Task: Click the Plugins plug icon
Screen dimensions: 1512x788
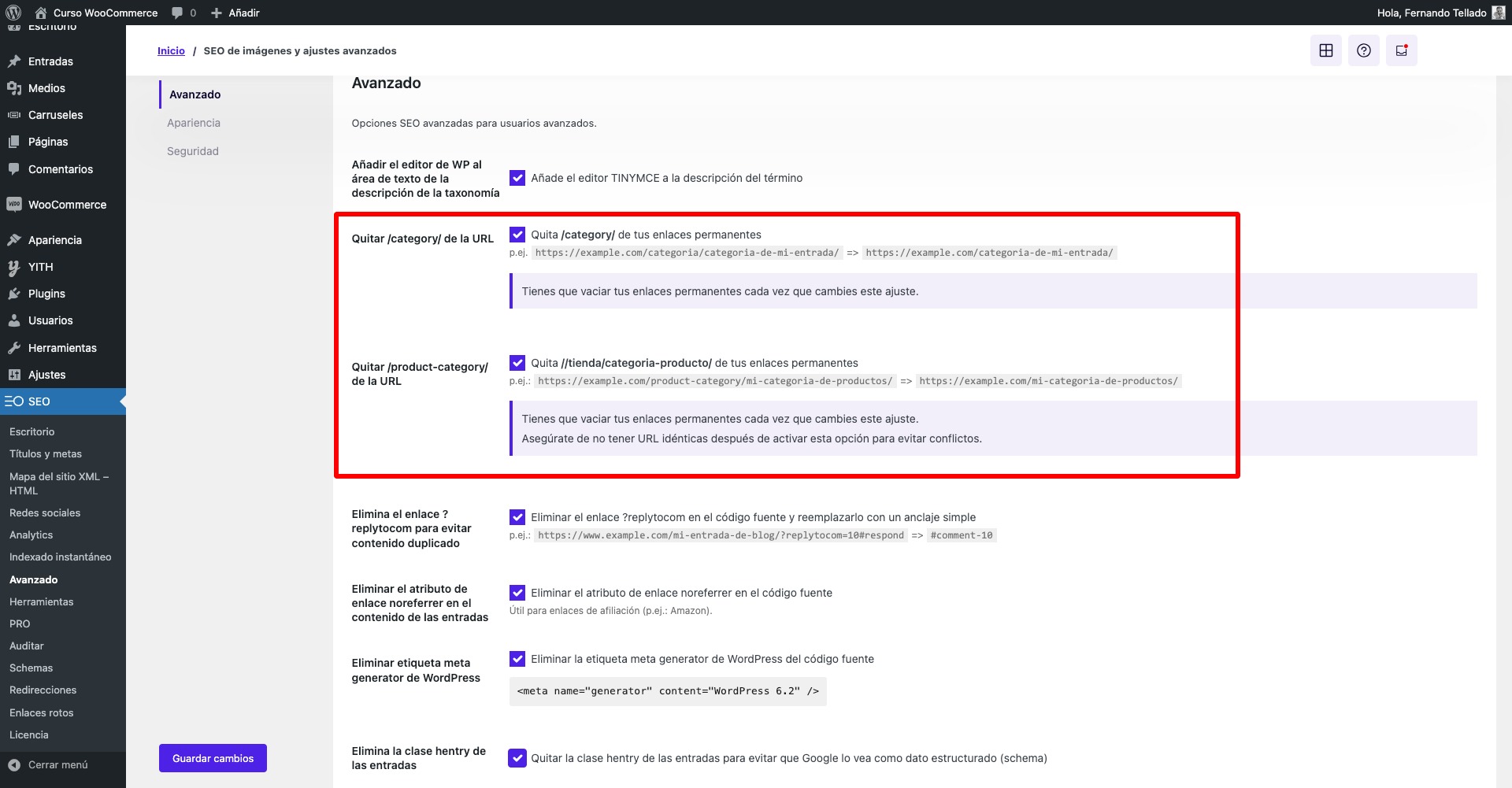Action: click(x=13, y=293)
